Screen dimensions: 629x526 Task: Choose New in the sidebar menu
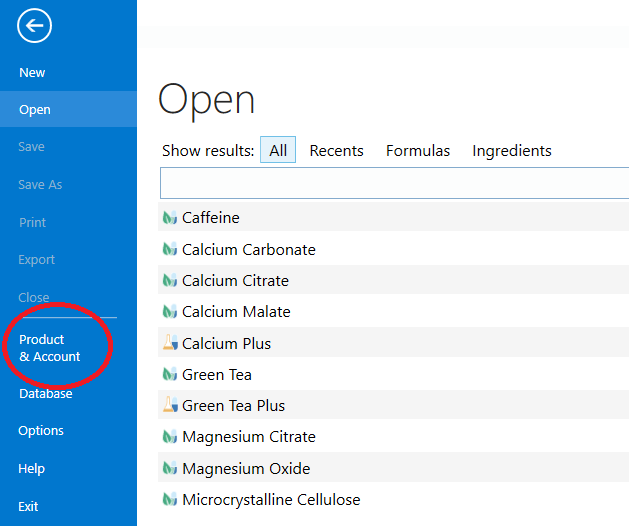[32, 73]
